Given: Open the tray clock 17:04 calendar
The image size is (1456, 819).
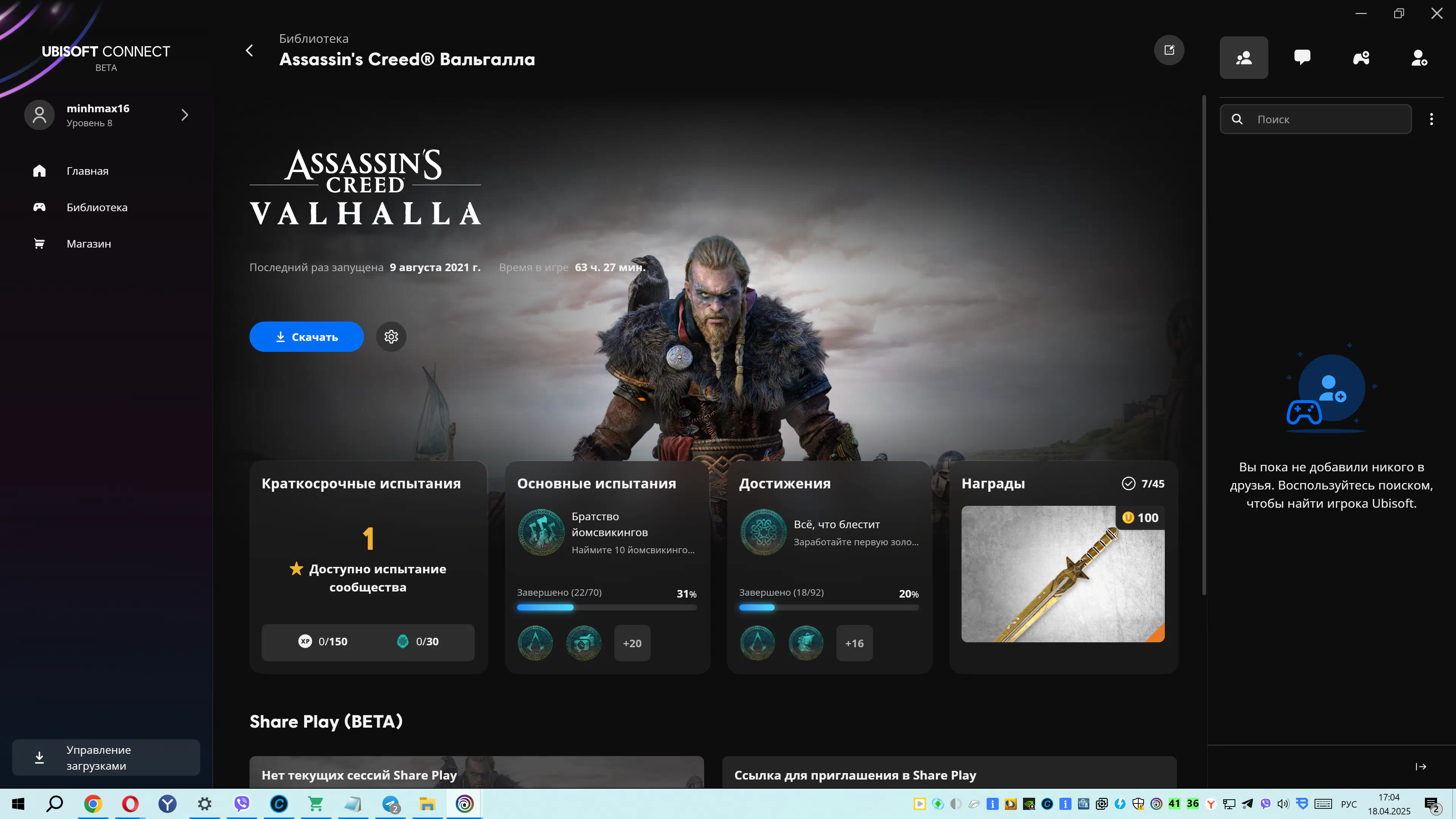Looking at the screenshot, I should pos(1389,804).
